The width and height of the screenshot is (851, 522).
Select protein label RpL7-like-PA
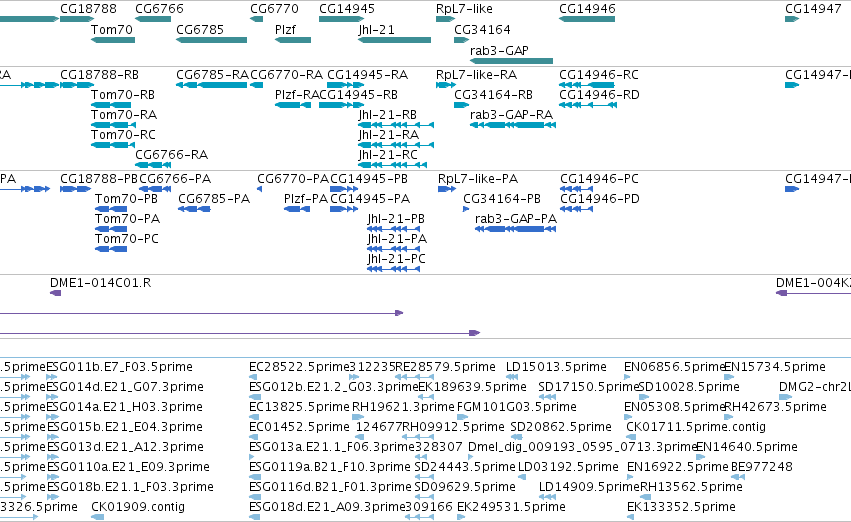[x=478, y=179]
